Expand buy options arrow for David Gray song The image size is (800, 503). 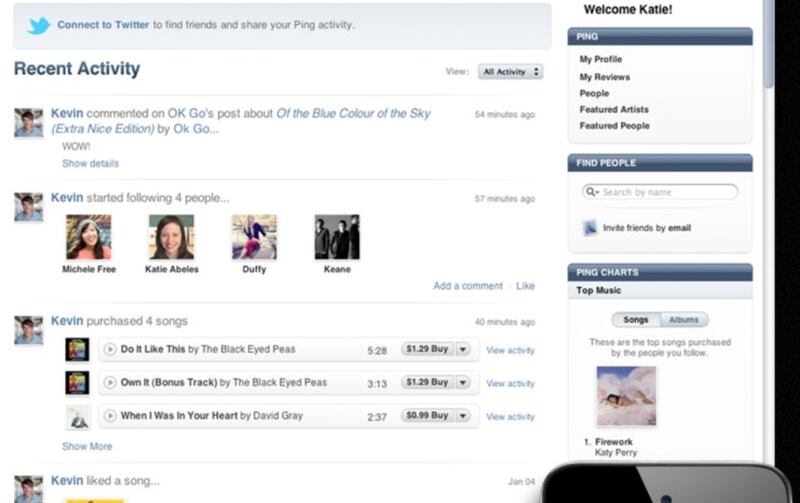coord(463,416)
